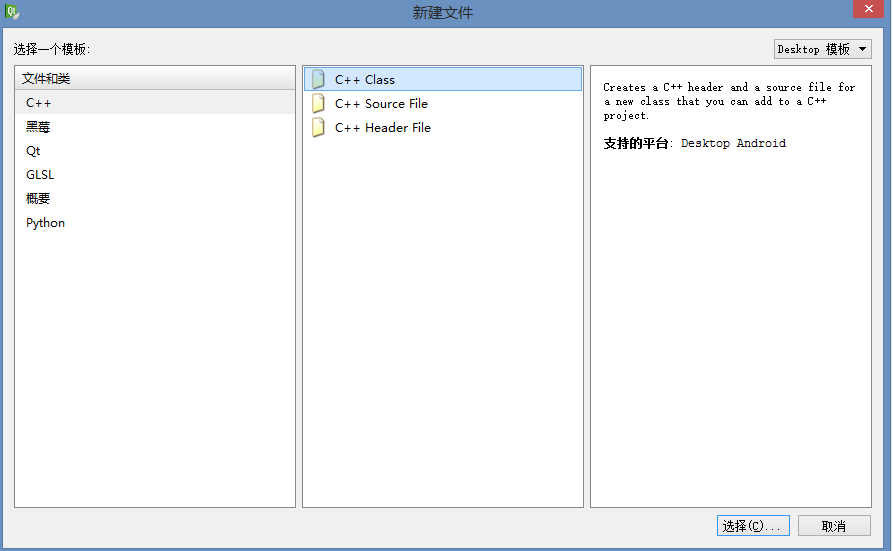Select the Python category

pos(154,222)
